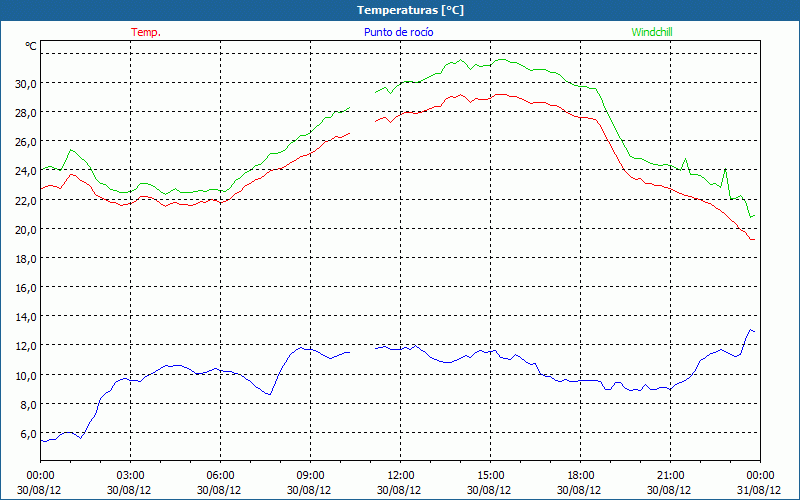The image size is (800, 500).
Task: Click the 06:00 time axis label
Action: (x=220, y=476)
